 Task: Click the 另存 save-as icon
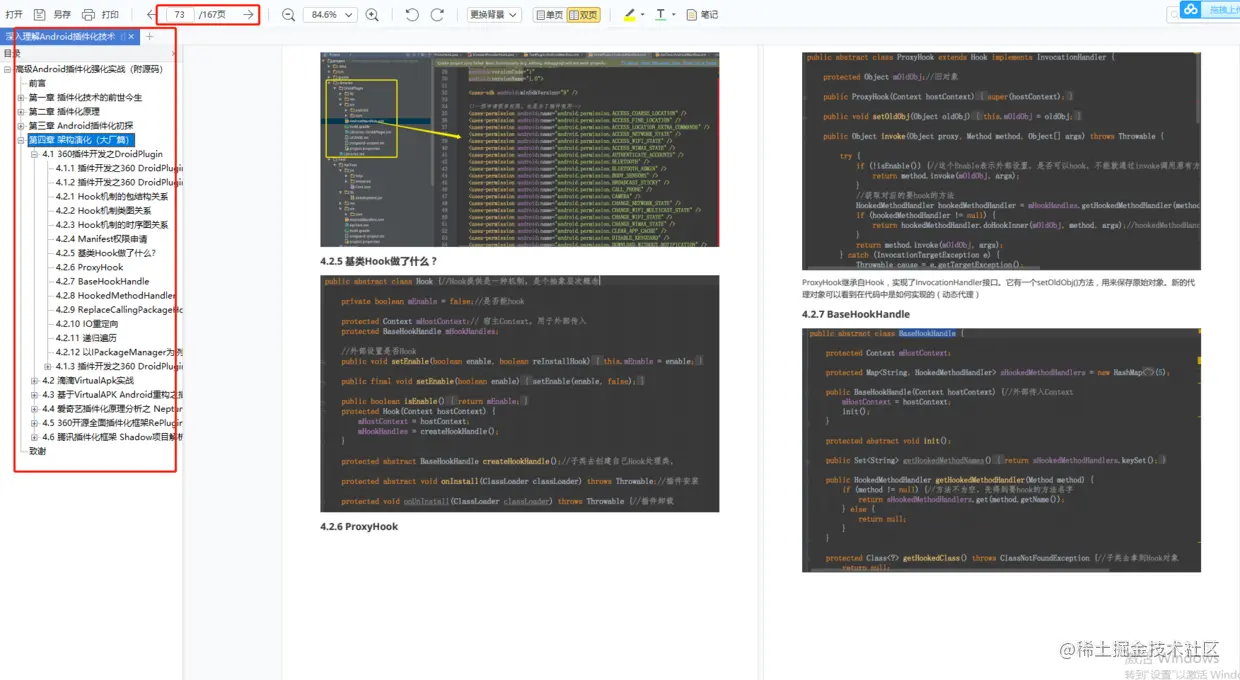coord(40,15)
